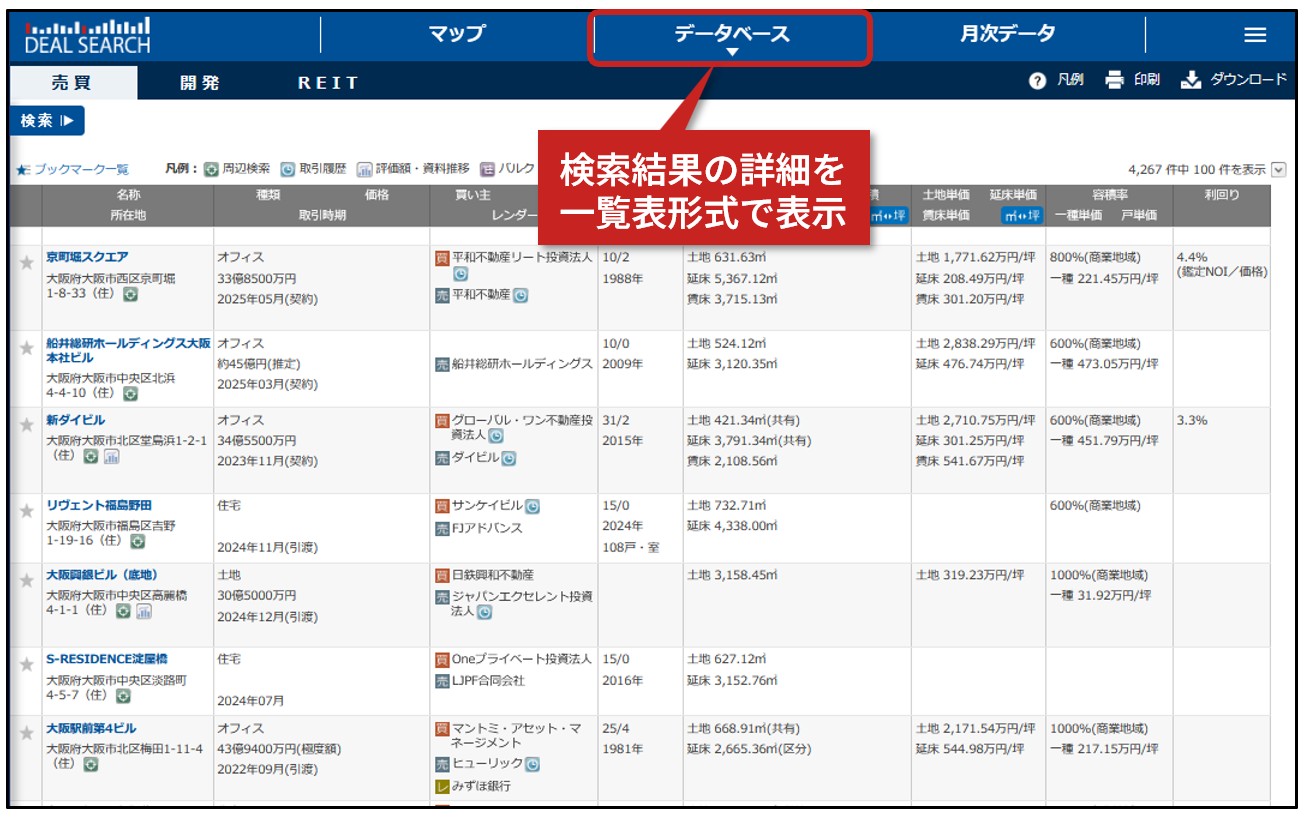Expand the 100 件を表示 dropdown arrow

coord(1279,170)
